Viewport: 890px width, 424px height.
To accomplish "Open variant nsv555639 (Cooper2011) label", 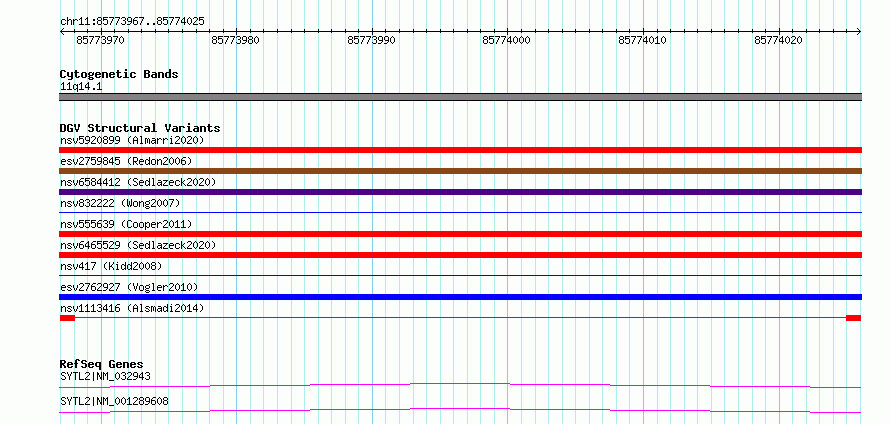I will point(126,224).
